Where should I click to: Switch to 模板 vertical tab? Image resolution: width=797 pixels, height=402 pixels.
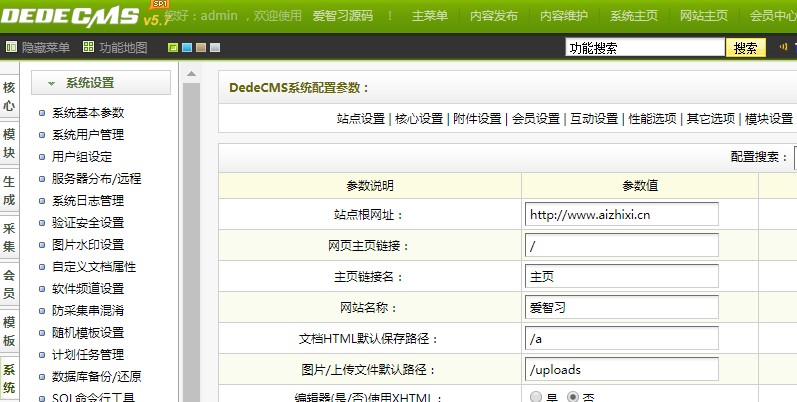tap(9, 331)
